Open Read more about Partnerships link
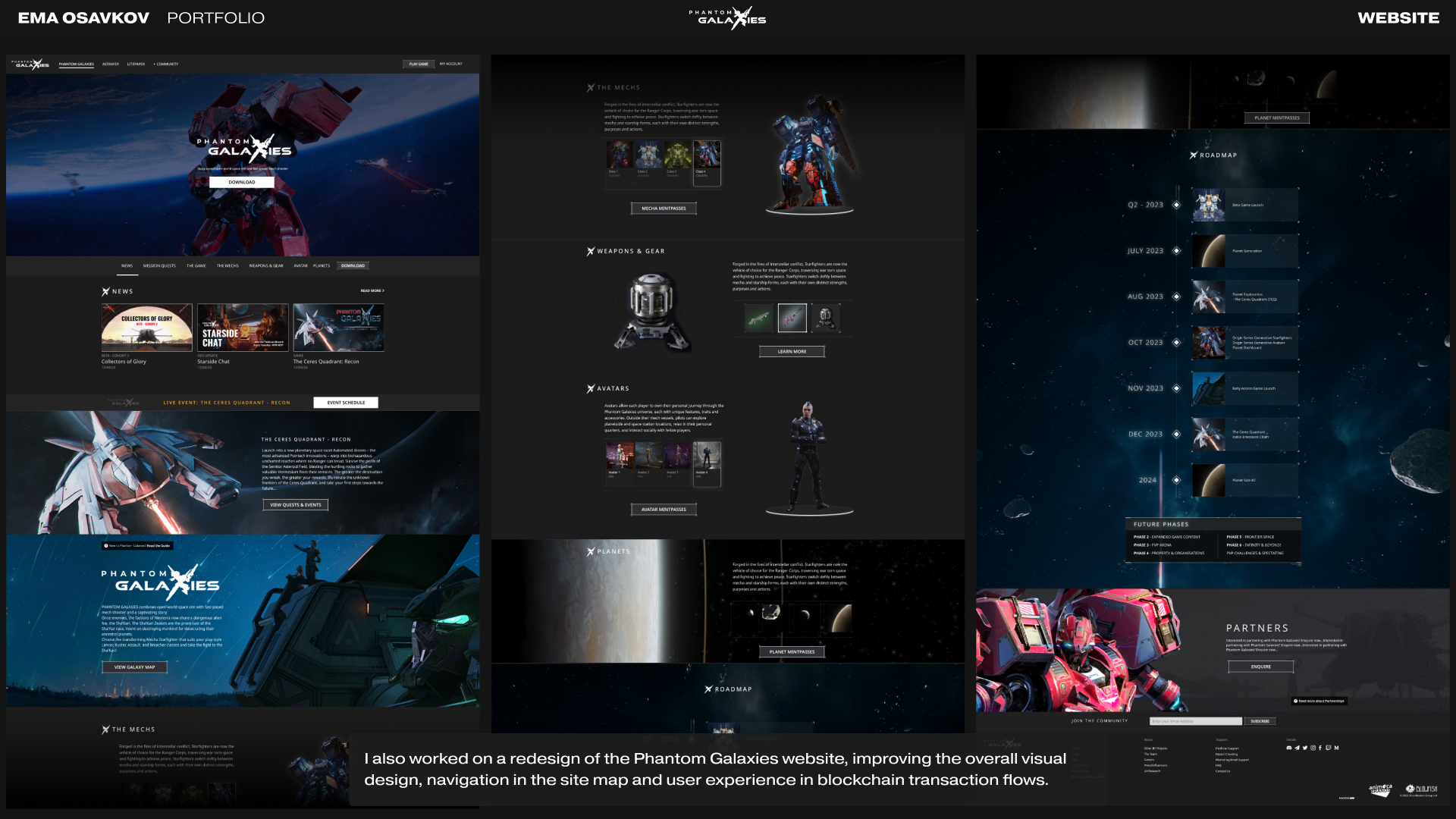Viewport: 1456px width, 819px height. [x=1319, y=701]
